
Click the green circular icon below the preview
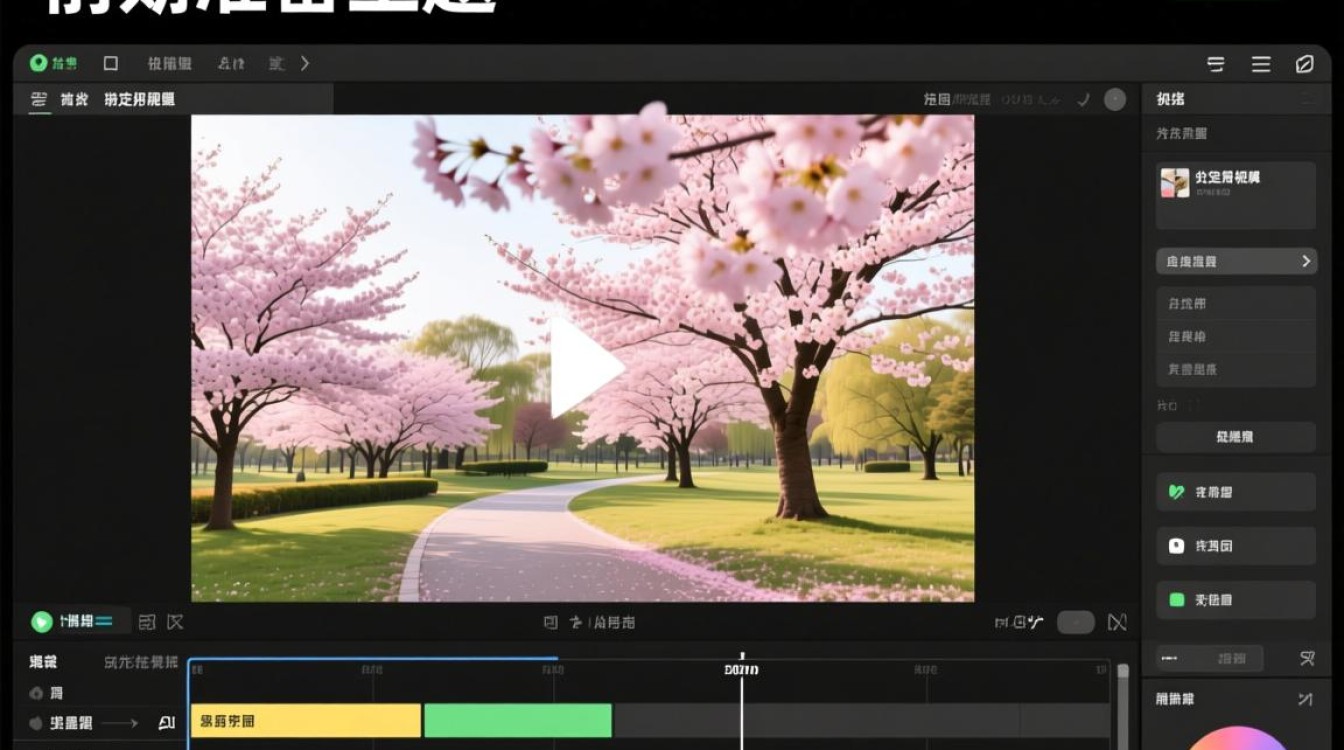[x=42, y=622]
